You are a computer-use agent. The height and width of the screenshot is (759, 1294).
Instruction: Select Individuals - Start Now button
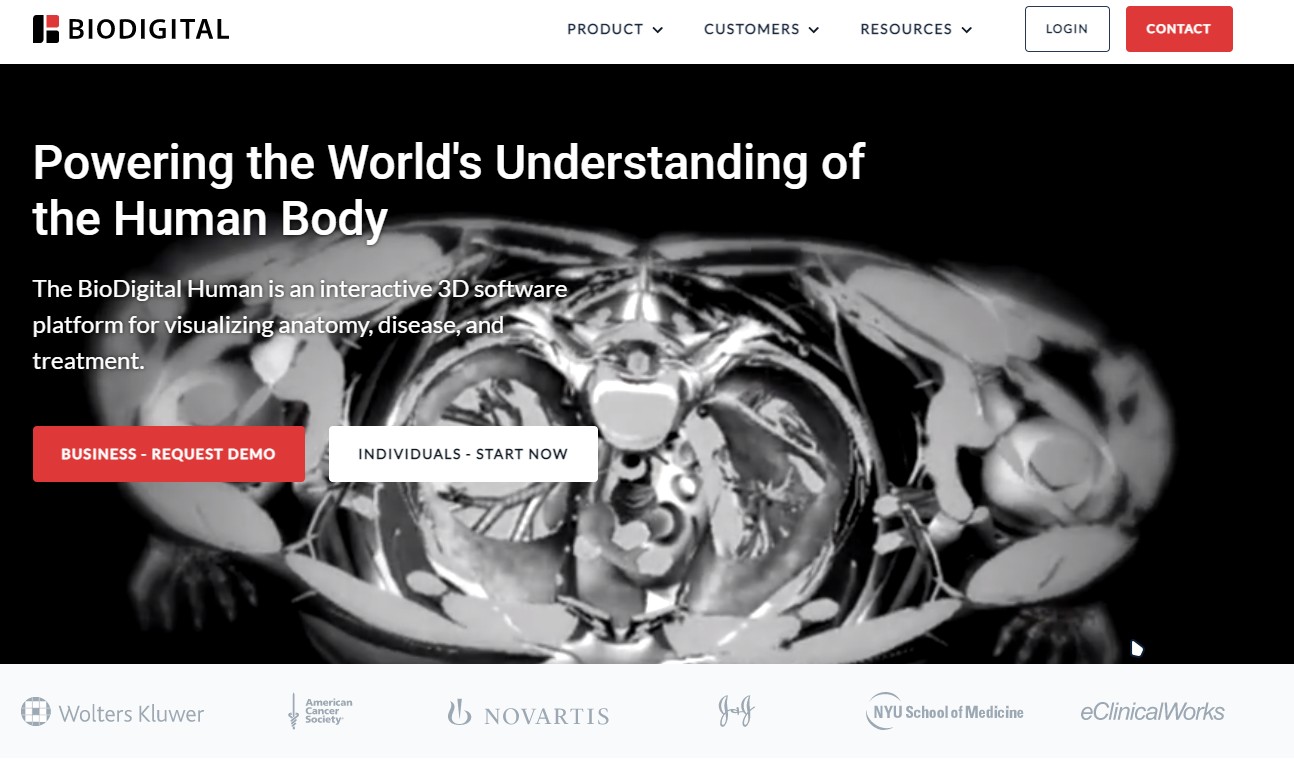463,454
